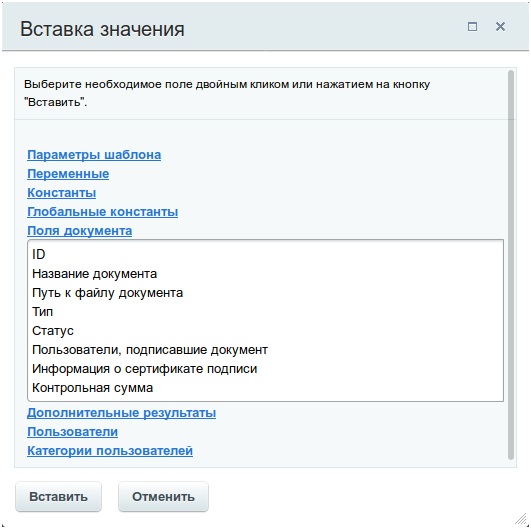Select the Тип list item

[x=266, y=312]
